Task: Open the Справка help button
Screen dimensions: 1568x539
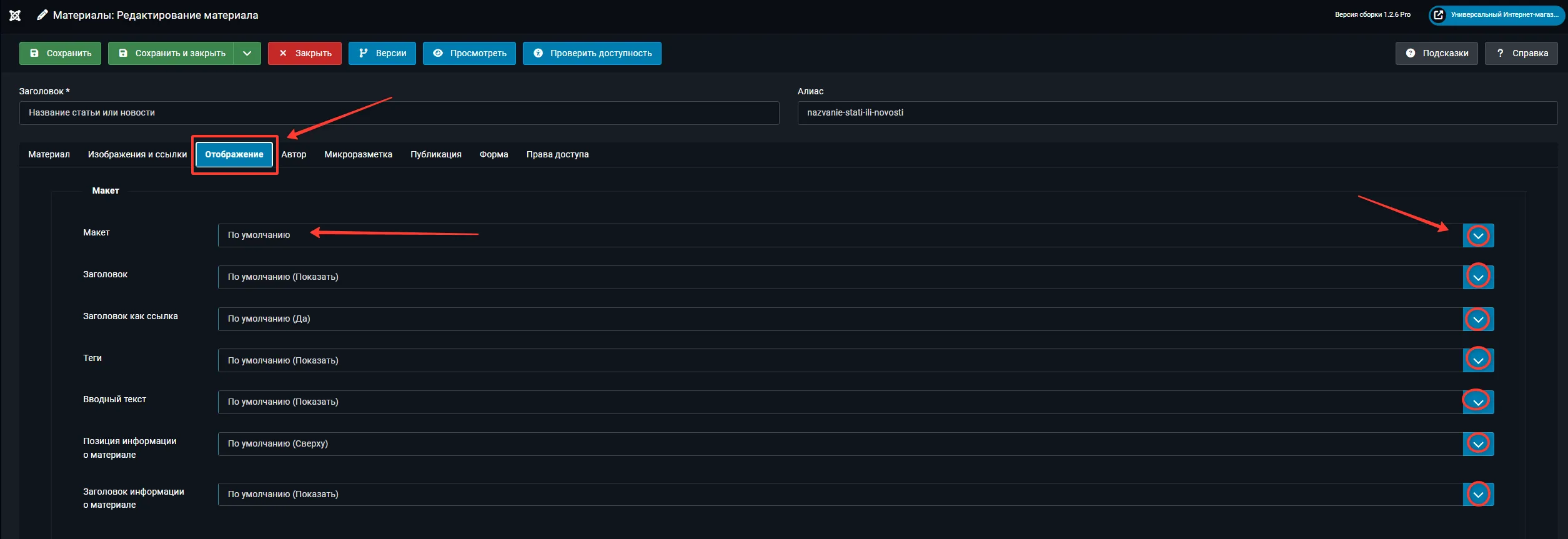Action: click(x=1521, y=54)
